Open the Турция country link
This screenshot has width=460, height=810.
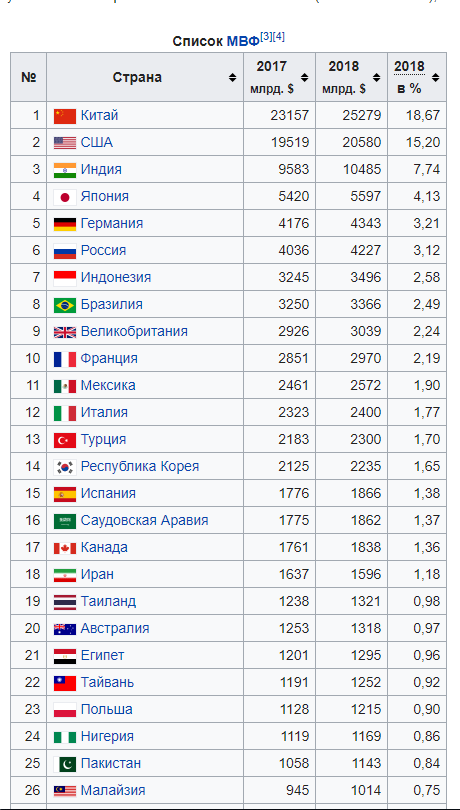[x=103, y=439]
